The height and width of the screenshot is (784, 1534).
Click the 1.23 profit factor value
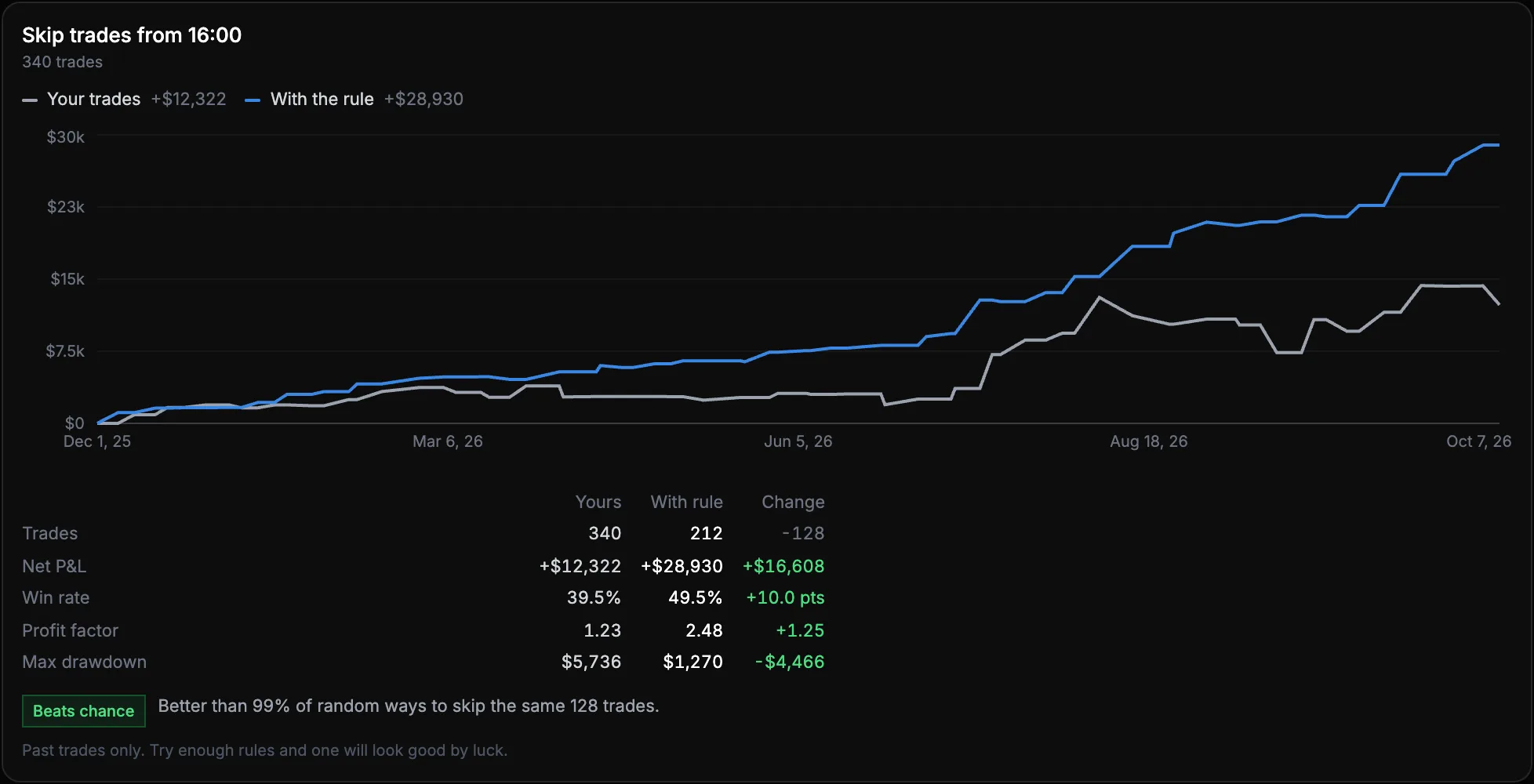[602, 630]
